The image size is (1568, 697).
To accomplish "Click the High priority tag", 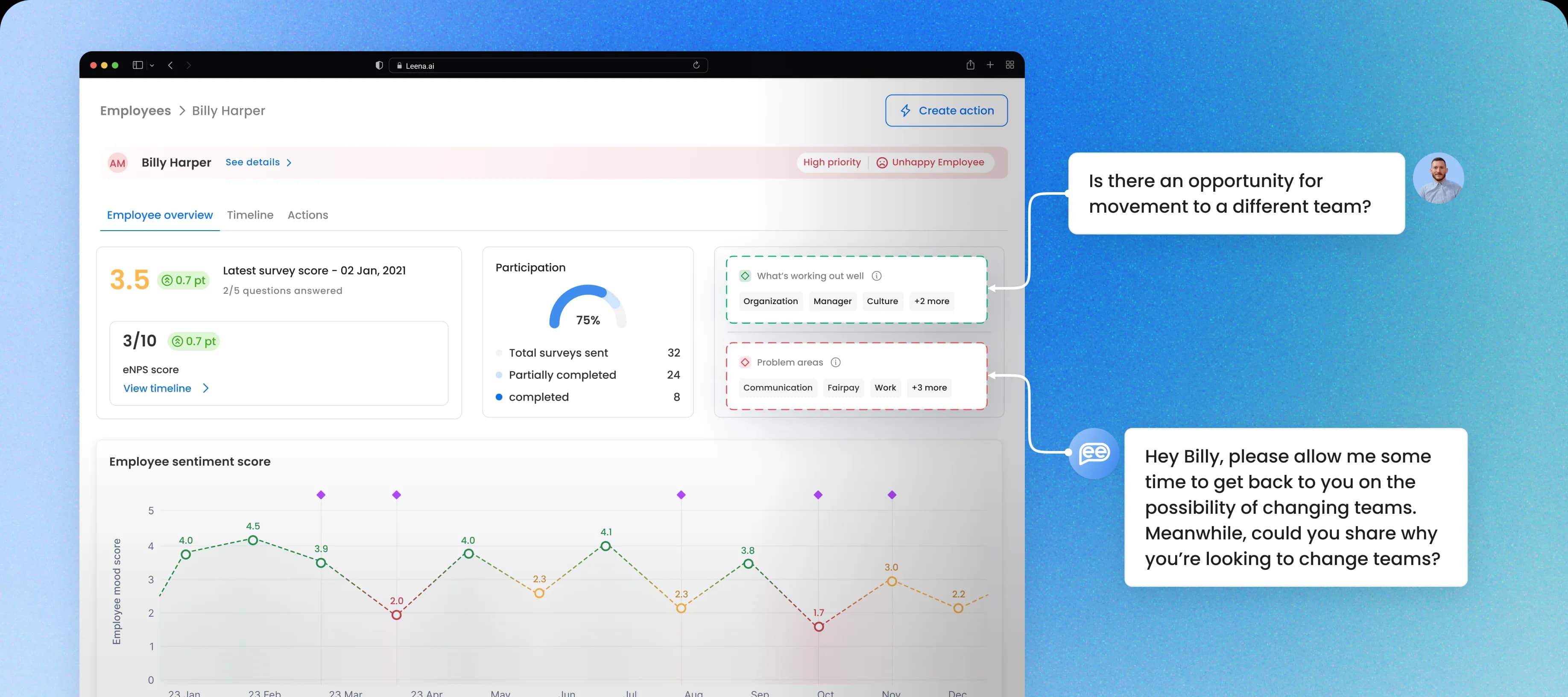I will click(831, 162).
